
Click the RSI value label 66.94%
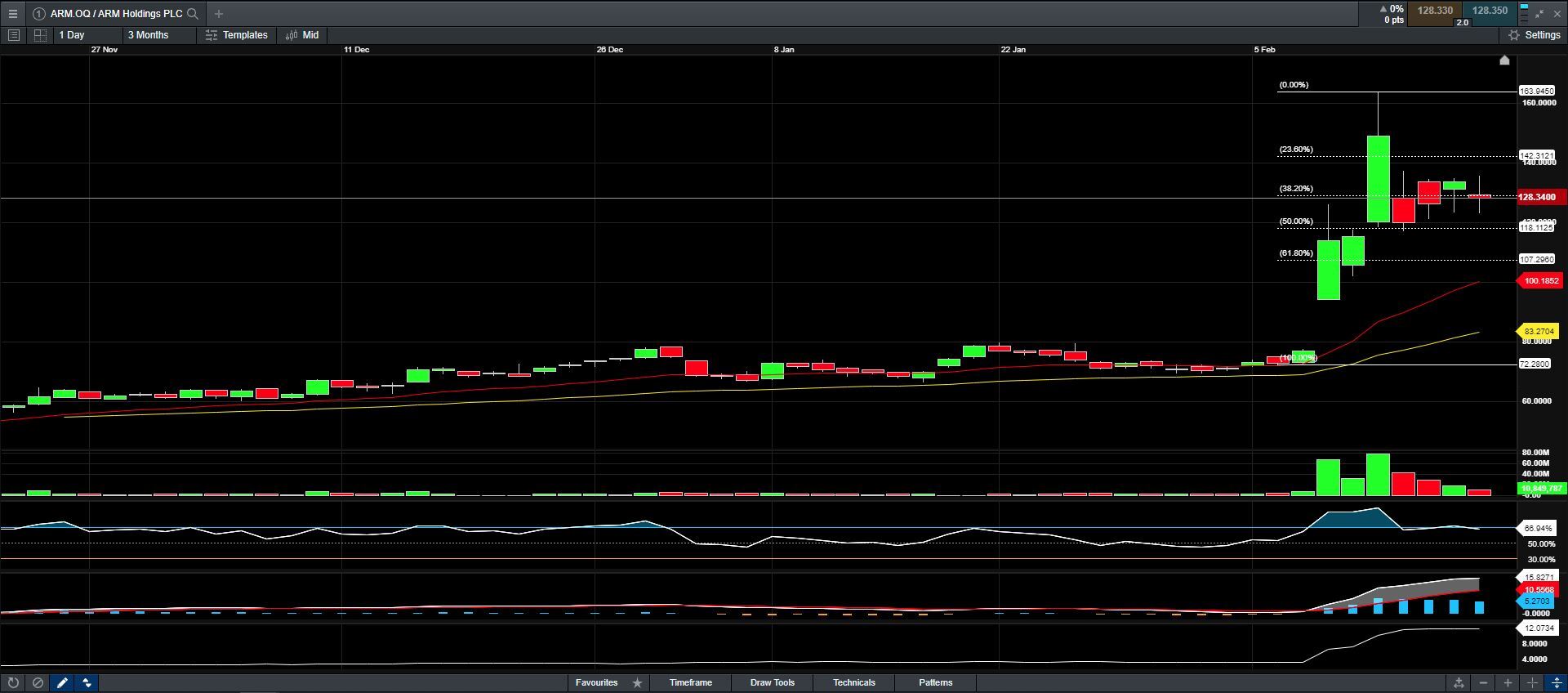coord(1538,528)
